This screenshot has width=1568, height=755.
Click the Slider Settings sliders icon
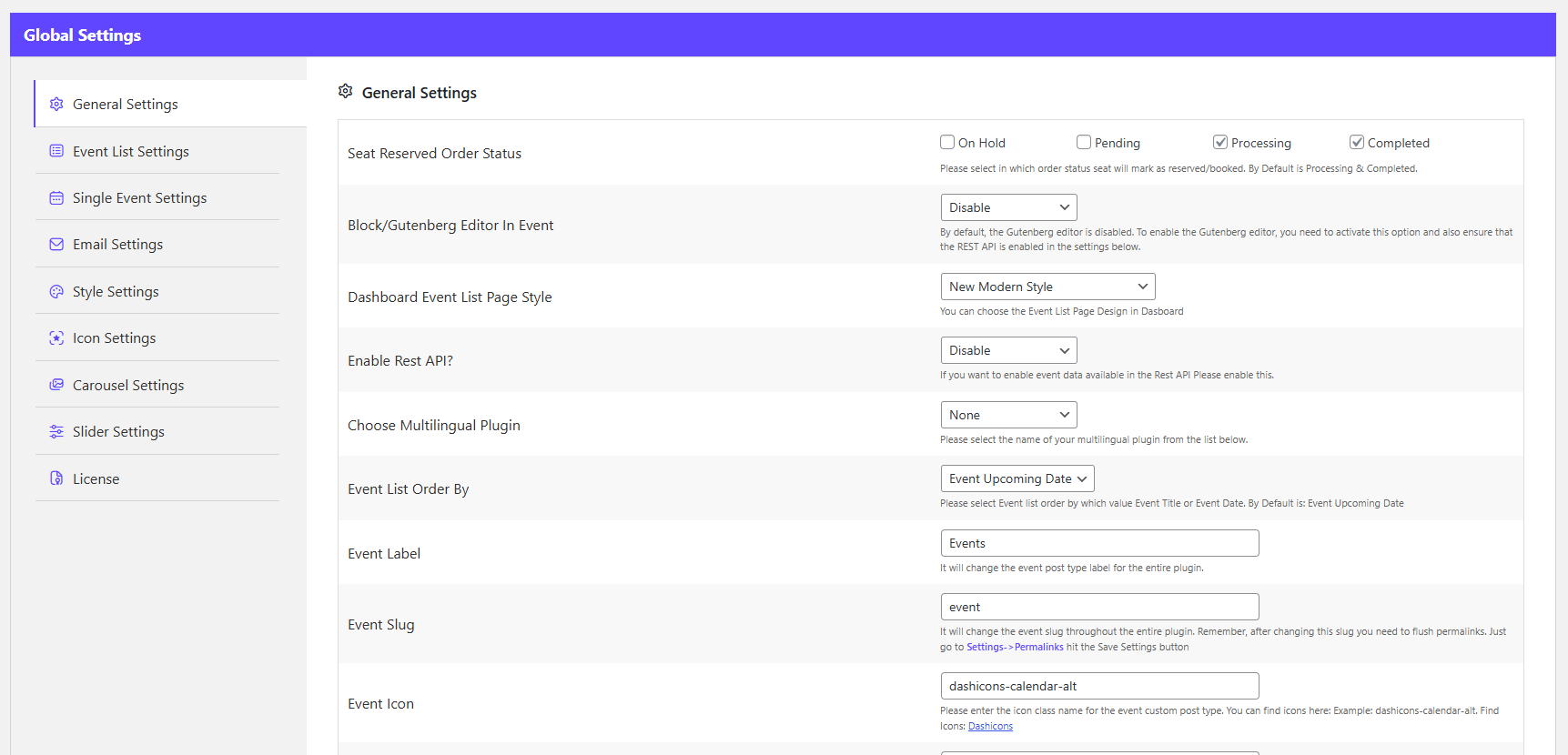pos(56,432)
